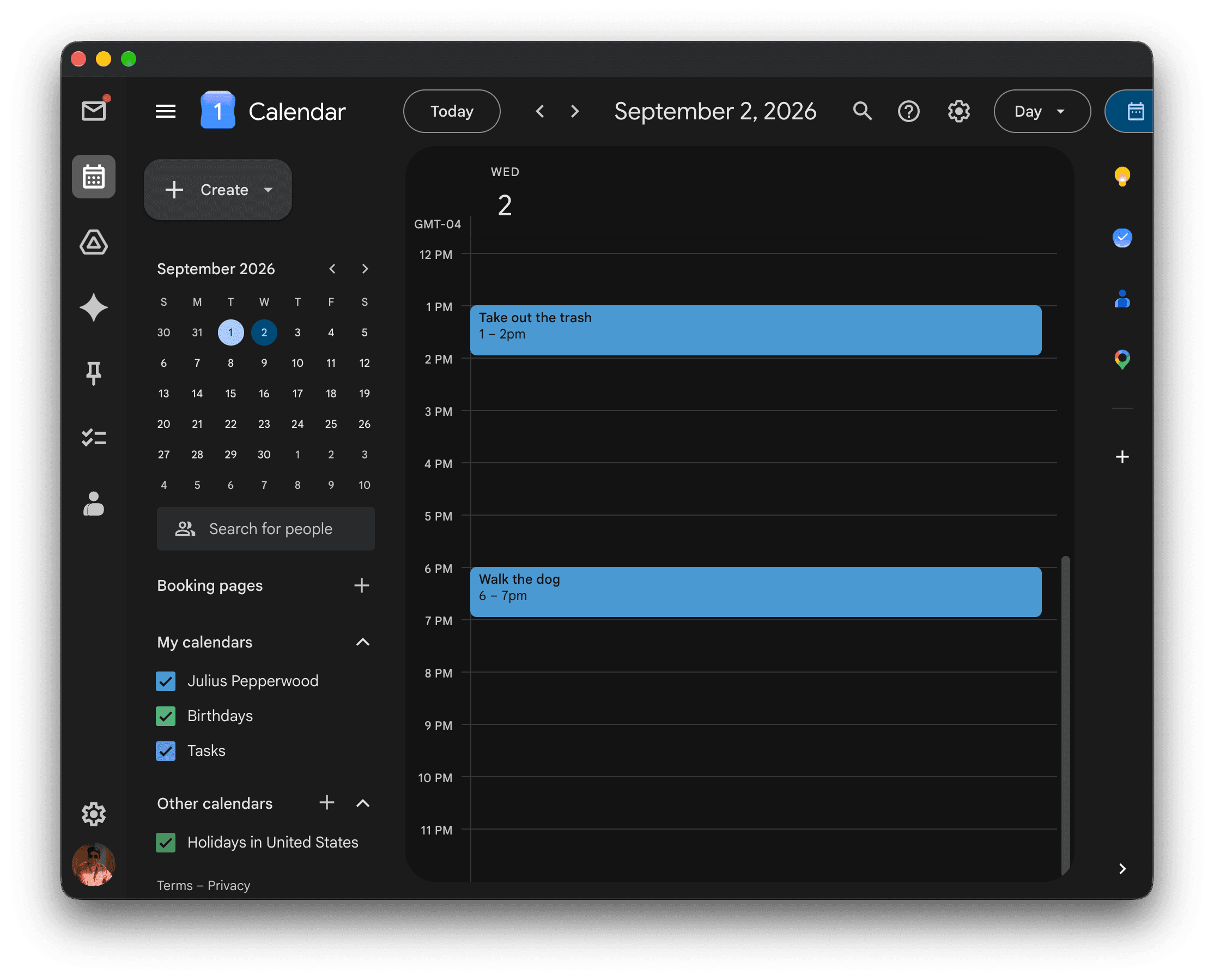1214x980 pixels.
Task: Add a new Booking page with plus
Action: [x=362, y=585]
